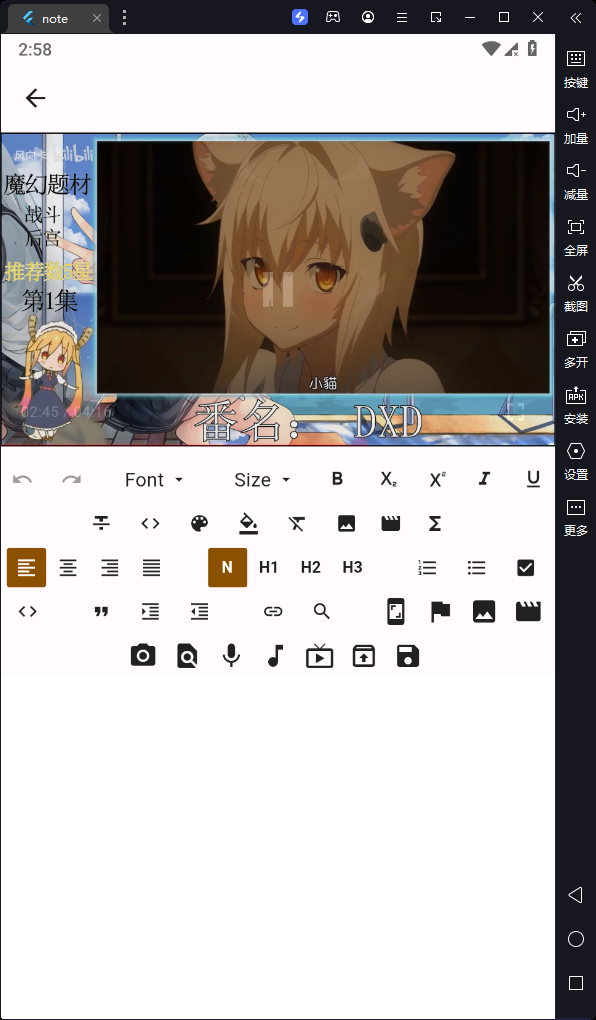596x1020 pixels.
Task: Close the note tab
Action: pyautogui.click(x=97, y=18)
